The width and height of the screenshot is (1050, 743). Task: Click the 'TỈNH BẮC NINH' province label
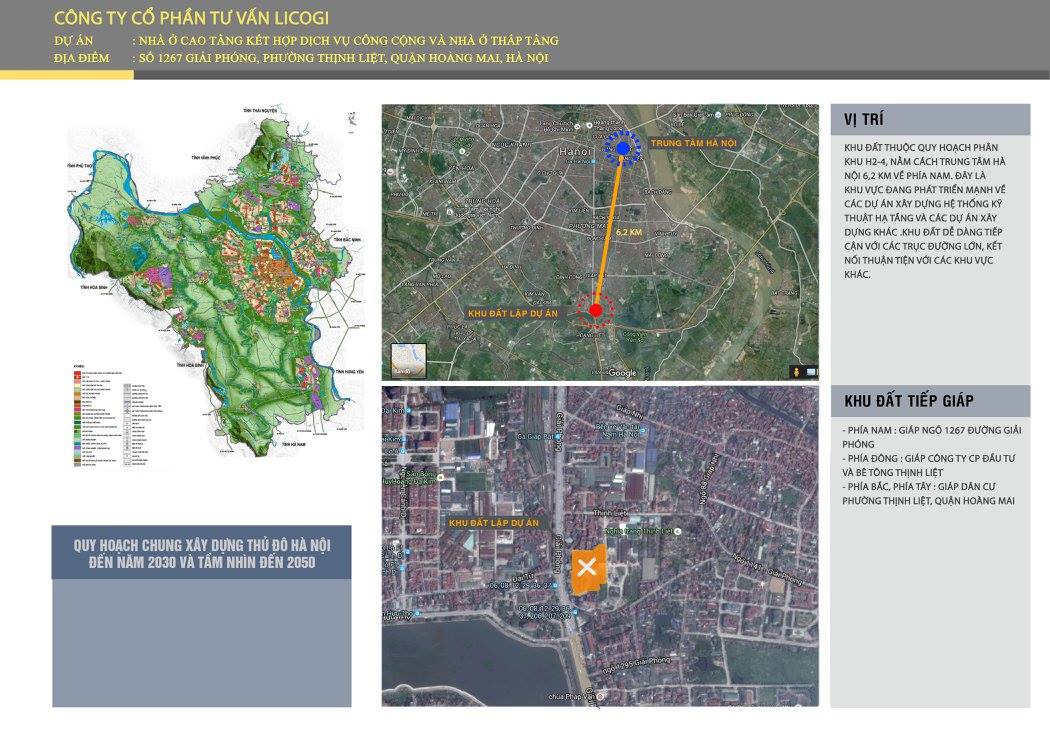[348, 239]
